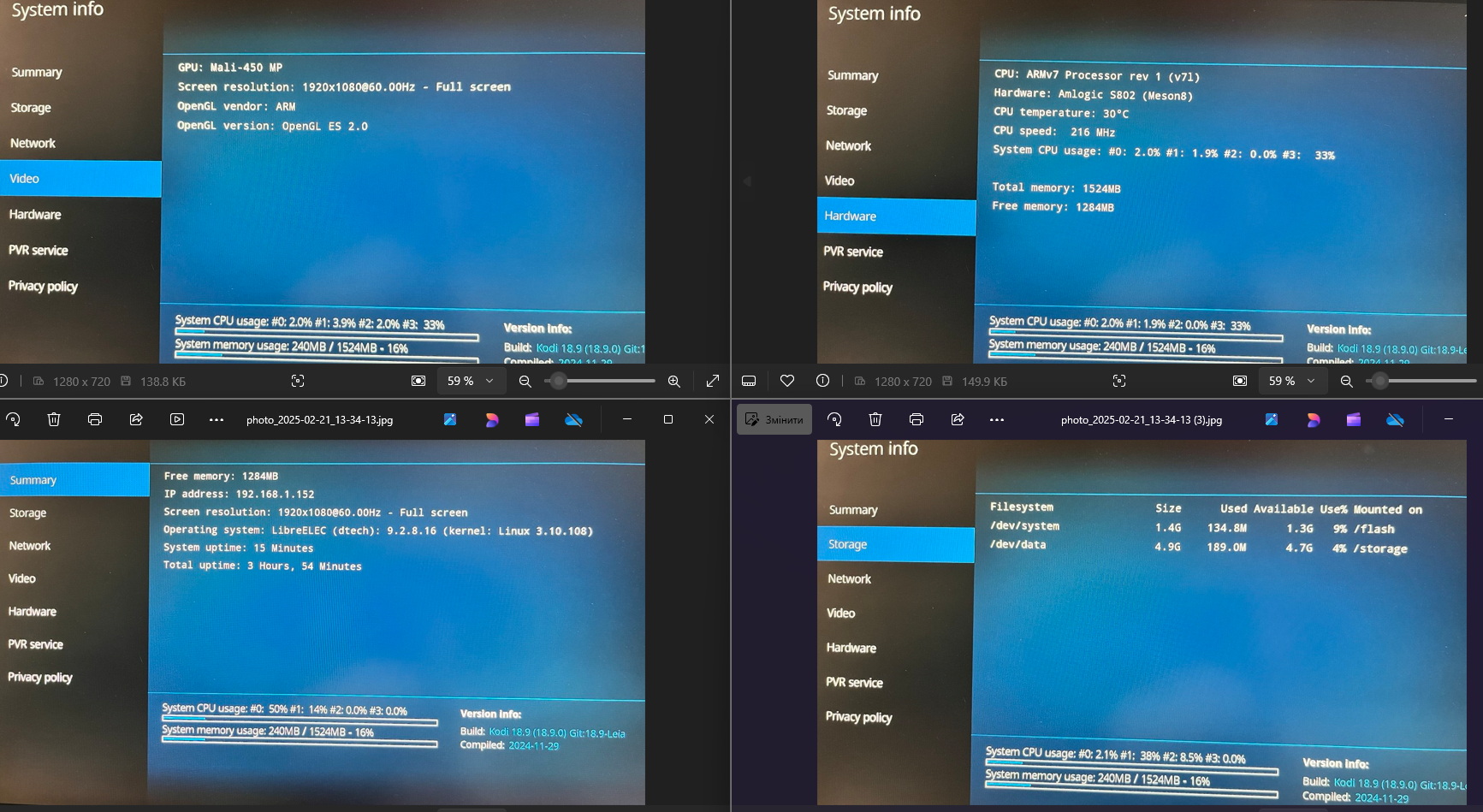Expand the 59 % zoom dropdown in 138.8 КБ bar
This screenshot has width=1483, height=812.
click(x=489, y=381)
